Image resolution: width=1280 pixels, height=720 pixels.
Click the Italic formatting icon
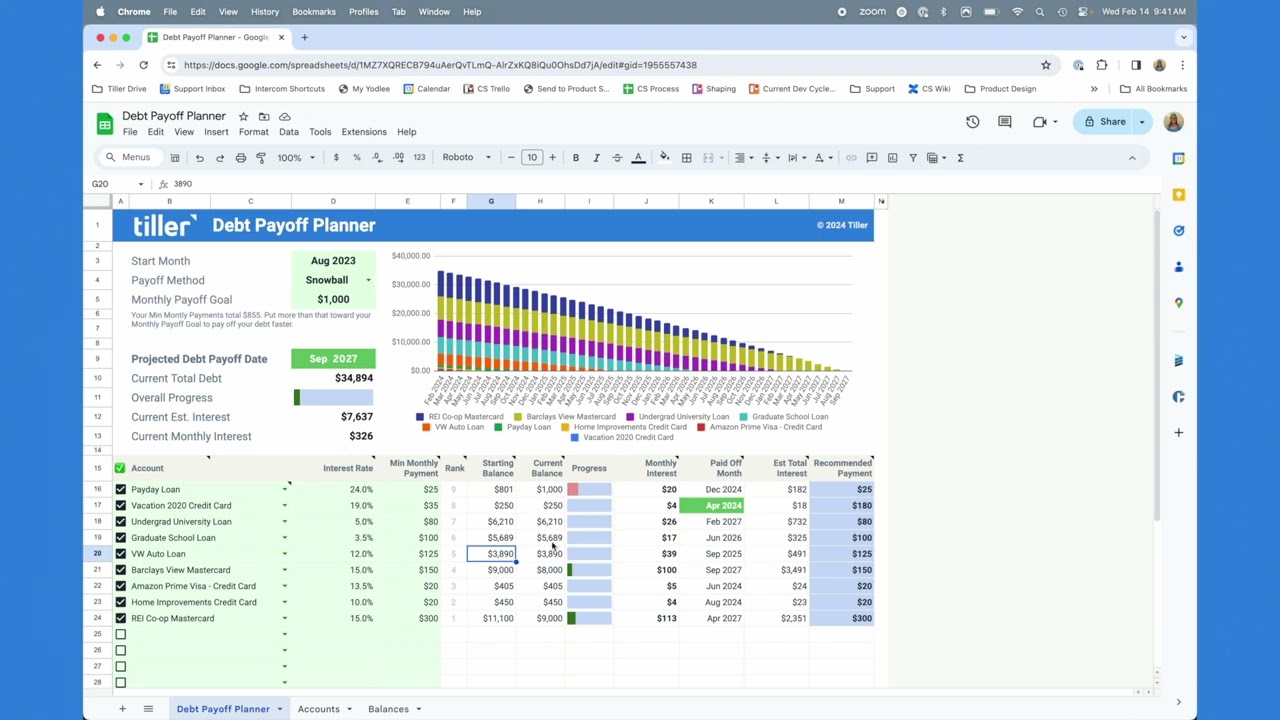[596, 158]
